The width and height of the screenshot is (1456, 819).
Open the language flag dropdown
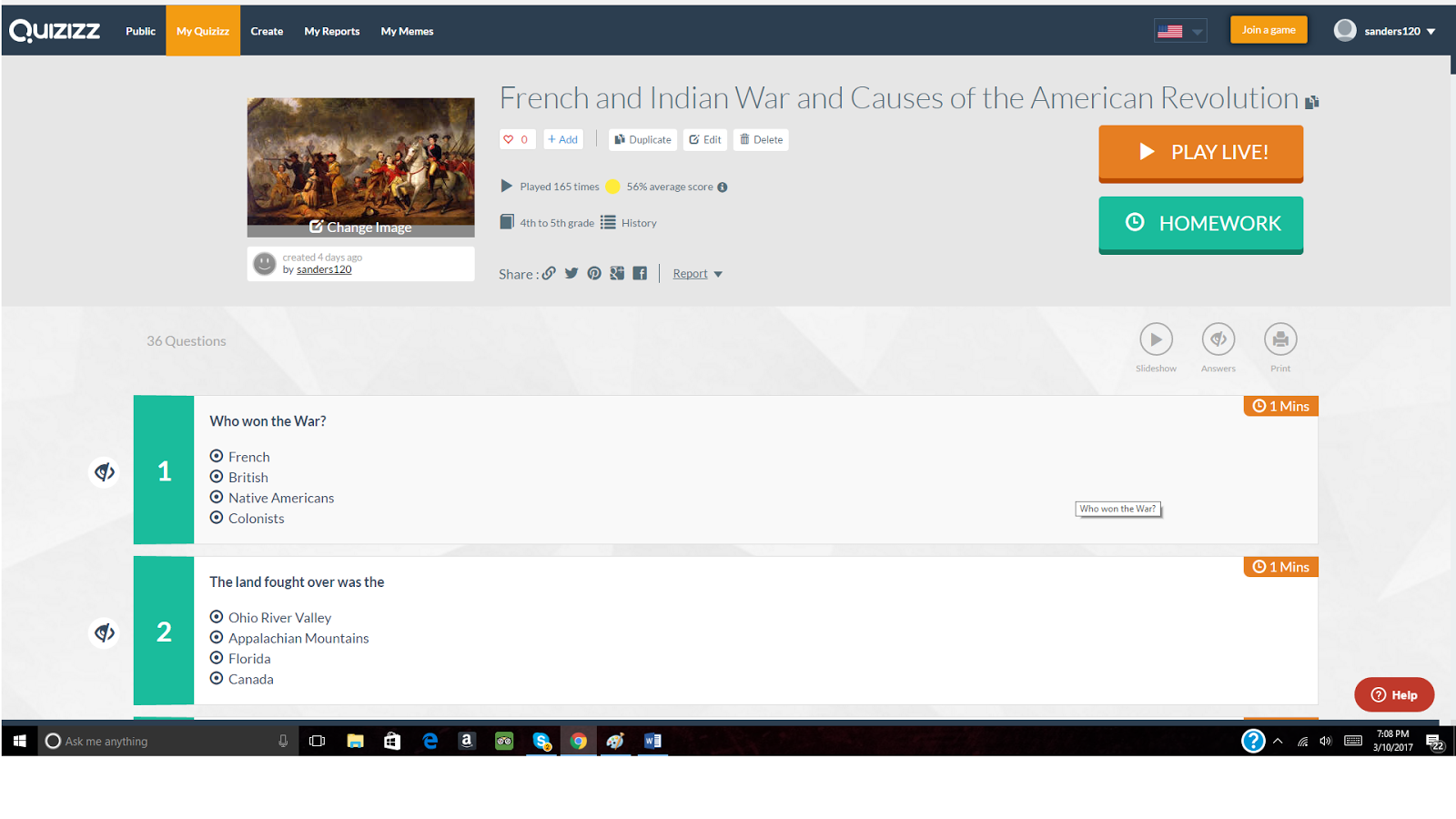1180,31
